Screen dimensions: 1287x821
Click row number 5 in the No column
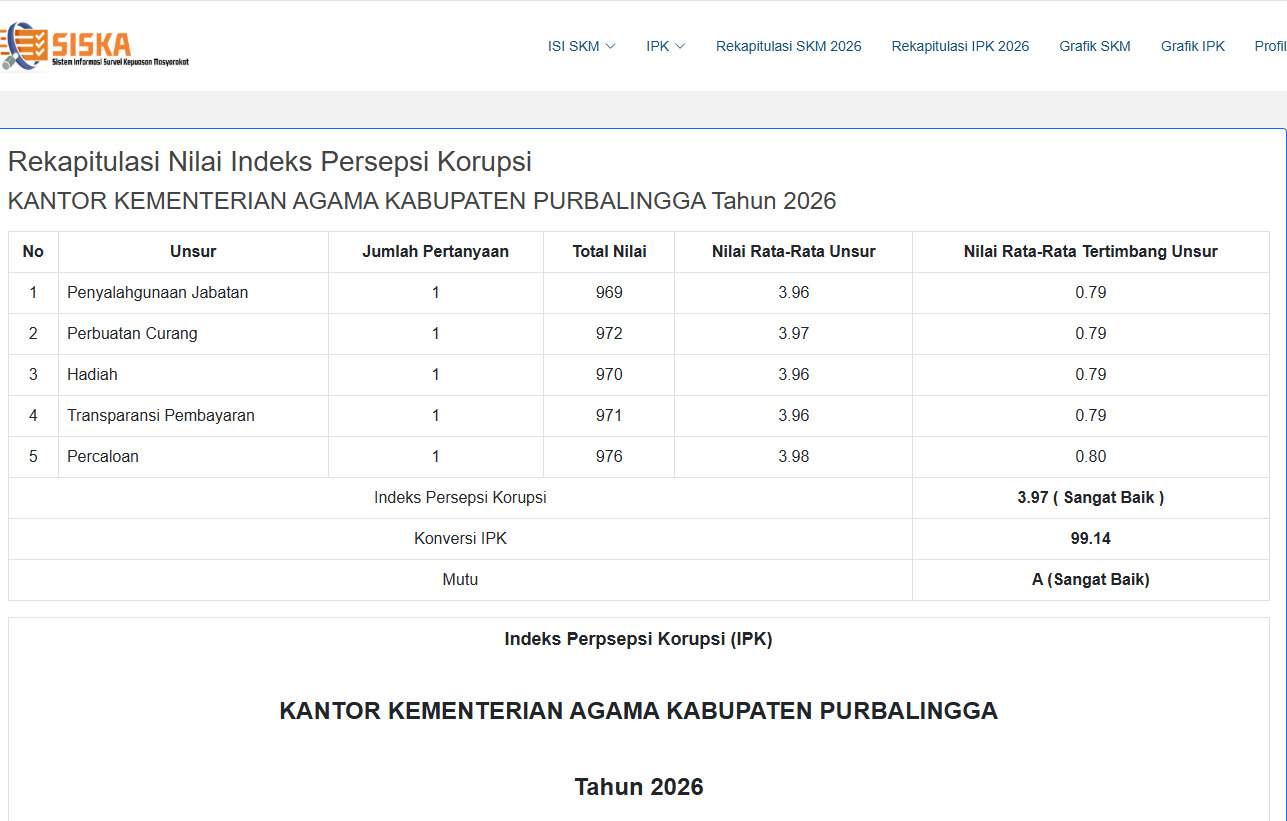pos(33,457)
